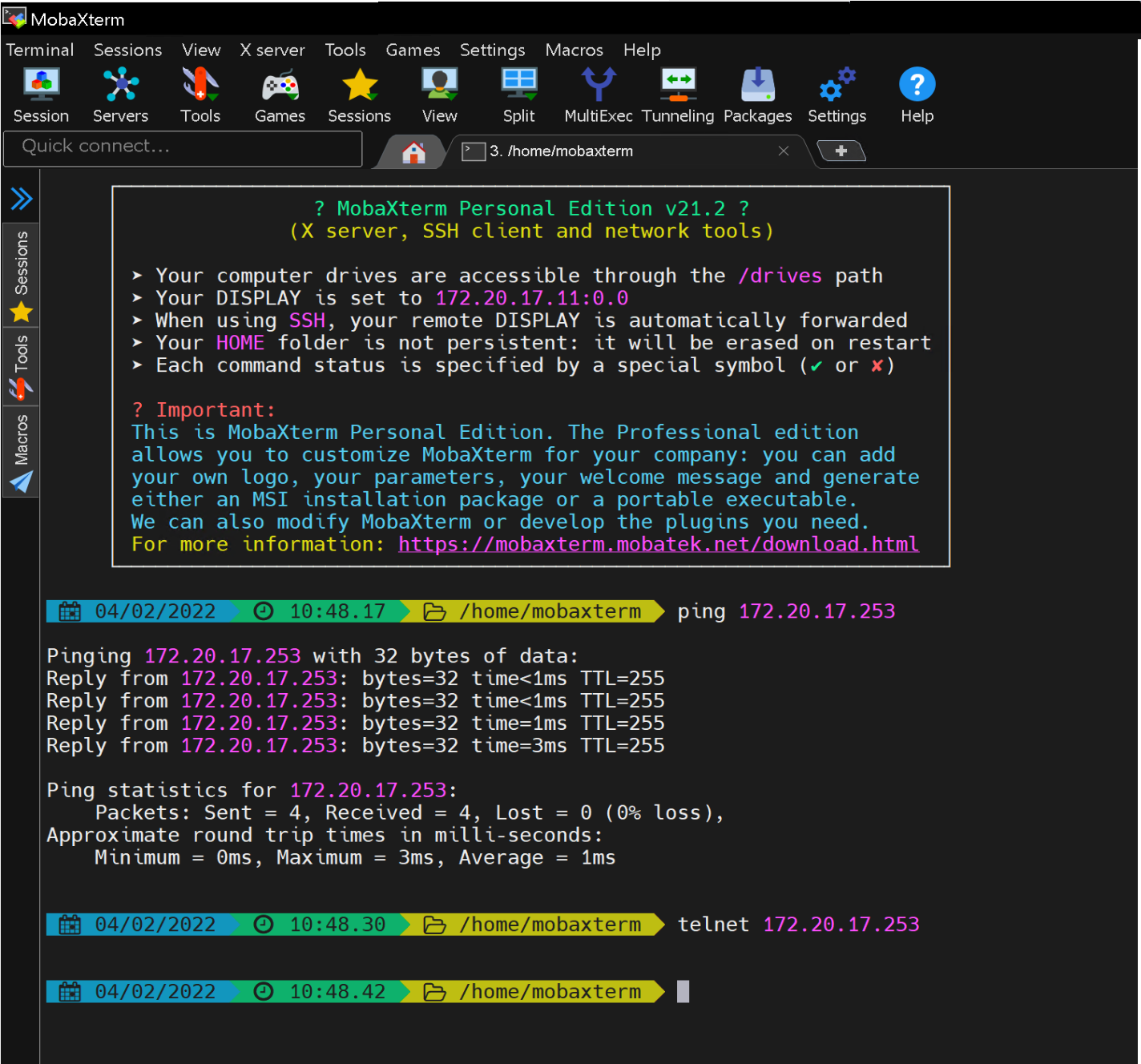Open the Terminal menu

(39, 50)
